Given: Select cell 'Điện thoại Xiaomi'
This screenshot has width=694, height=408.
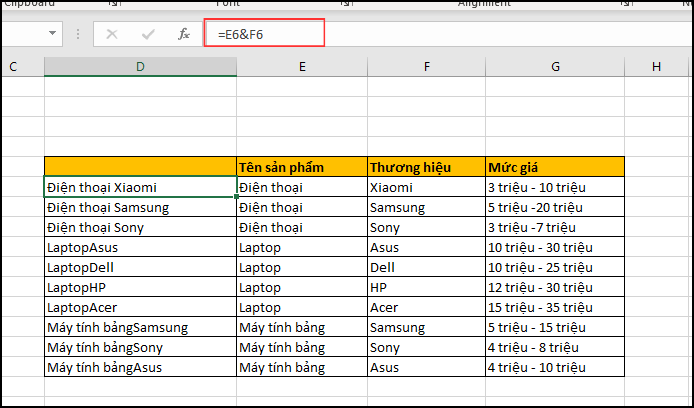Looking at the screenshot, I should pyautogui.click(x=140, y=187).
